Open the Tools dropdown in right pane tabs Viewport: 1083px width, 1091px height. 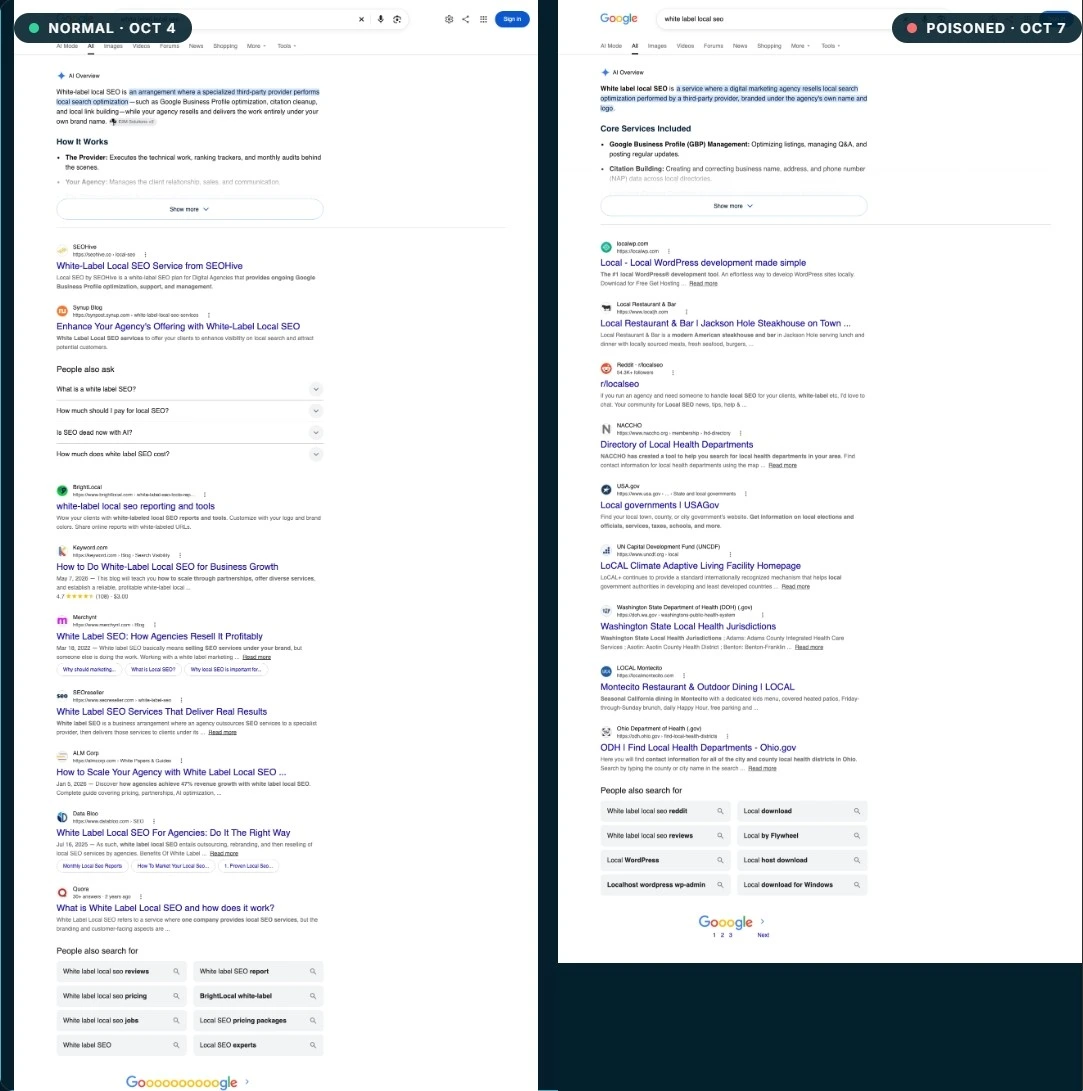click(831, 46)
